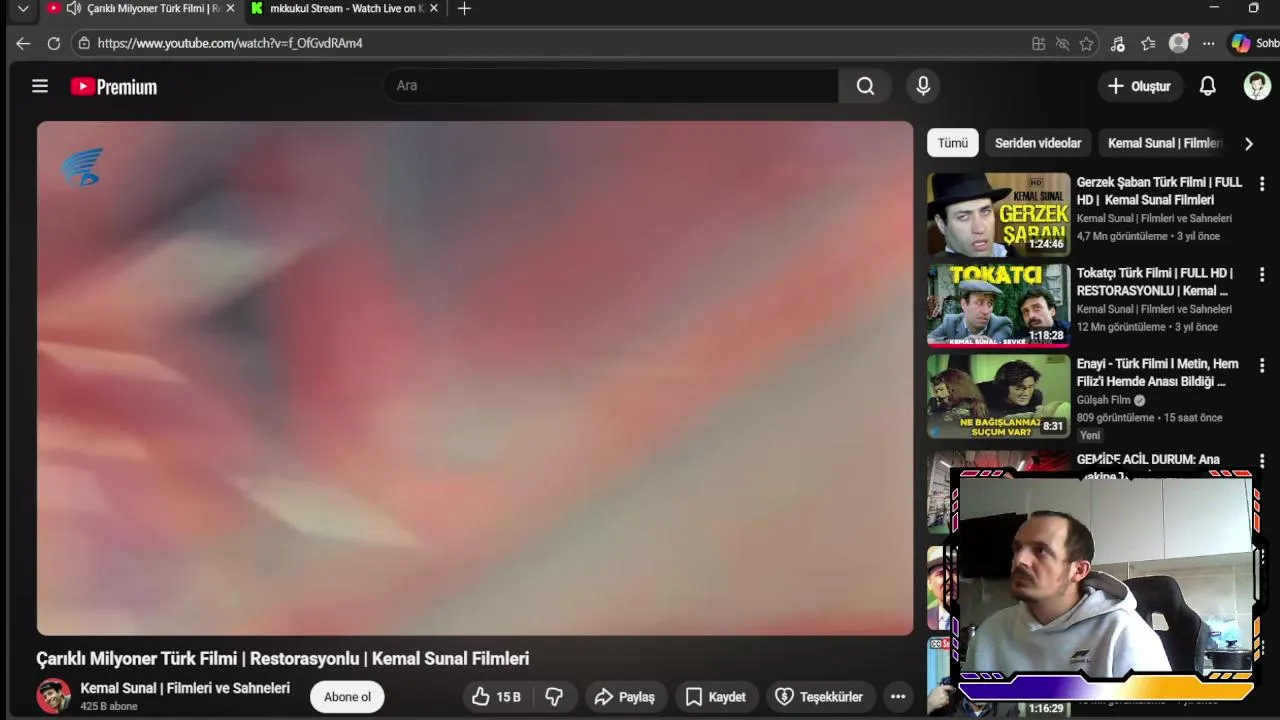
Task: Add page to favorites star
Action: click(1086, 44)
